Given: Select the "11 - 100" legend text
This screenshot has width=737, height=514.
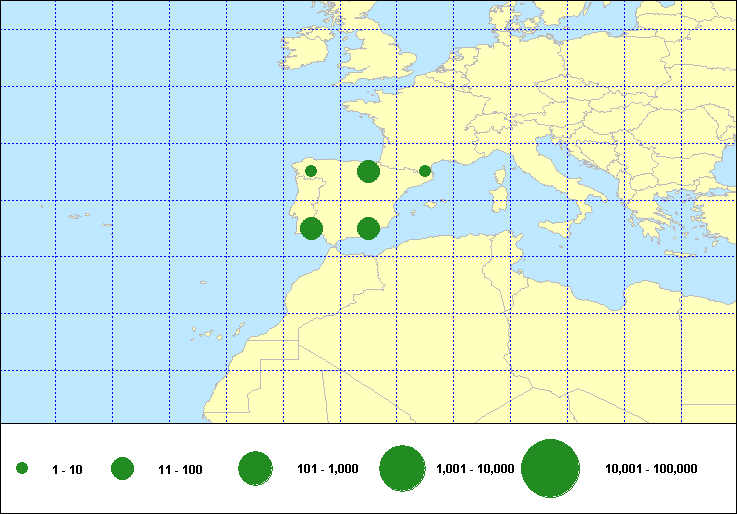Looking at the screenshot, I should (180, 470).
